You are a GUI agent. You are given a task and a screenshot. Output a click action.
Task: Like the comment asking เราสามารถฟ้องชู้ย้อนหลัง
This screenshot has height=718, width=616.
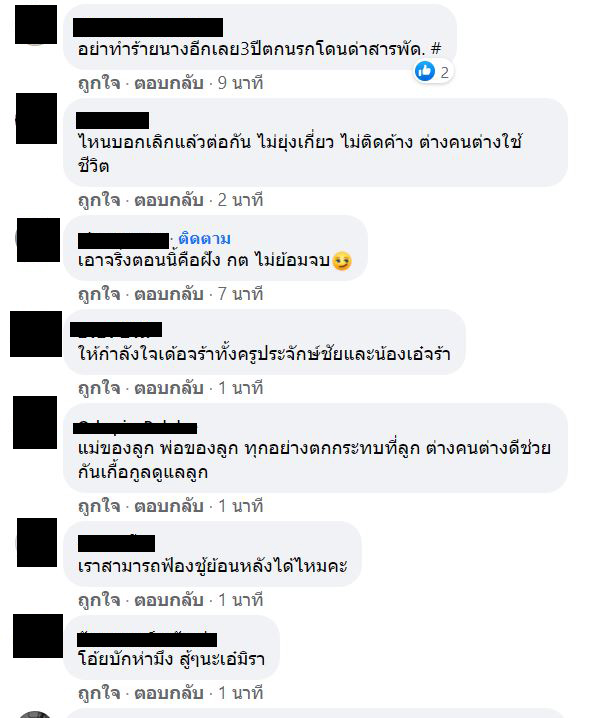click(x=99, y=600)
